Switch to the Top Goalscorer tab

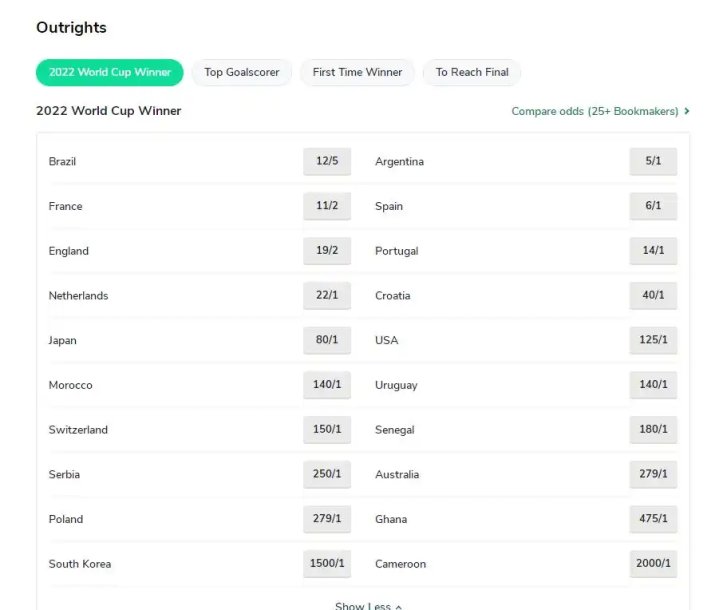242,72
